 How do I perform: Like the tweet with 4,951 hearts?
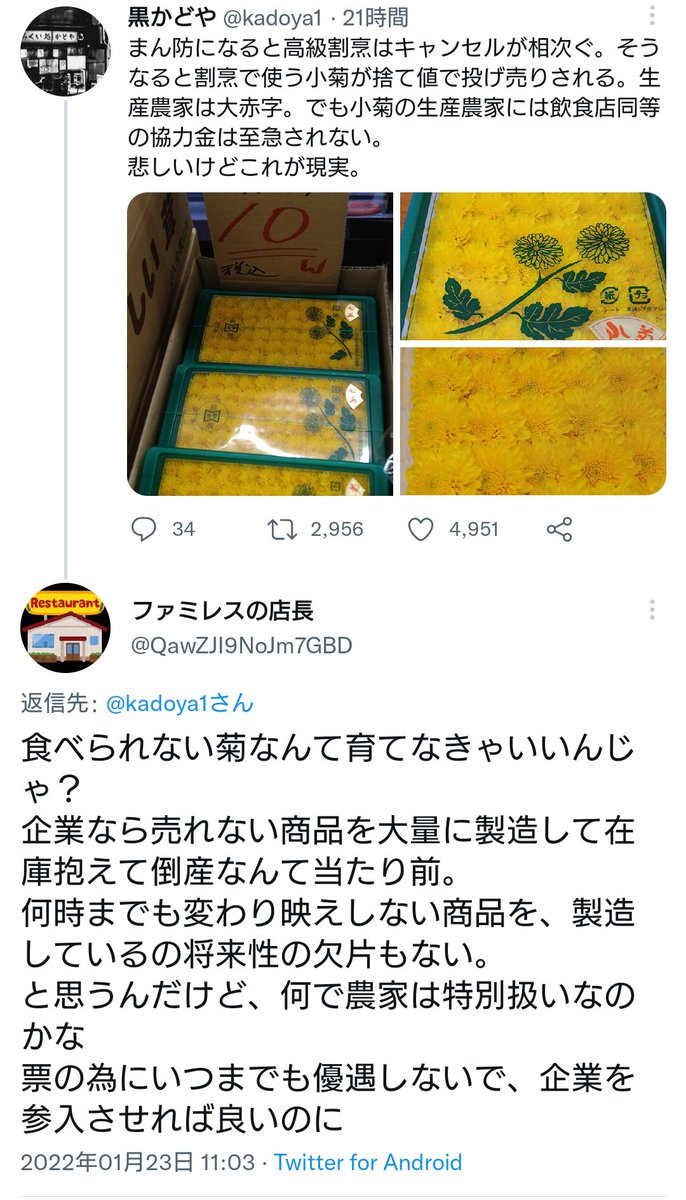[x=421, y=529]
